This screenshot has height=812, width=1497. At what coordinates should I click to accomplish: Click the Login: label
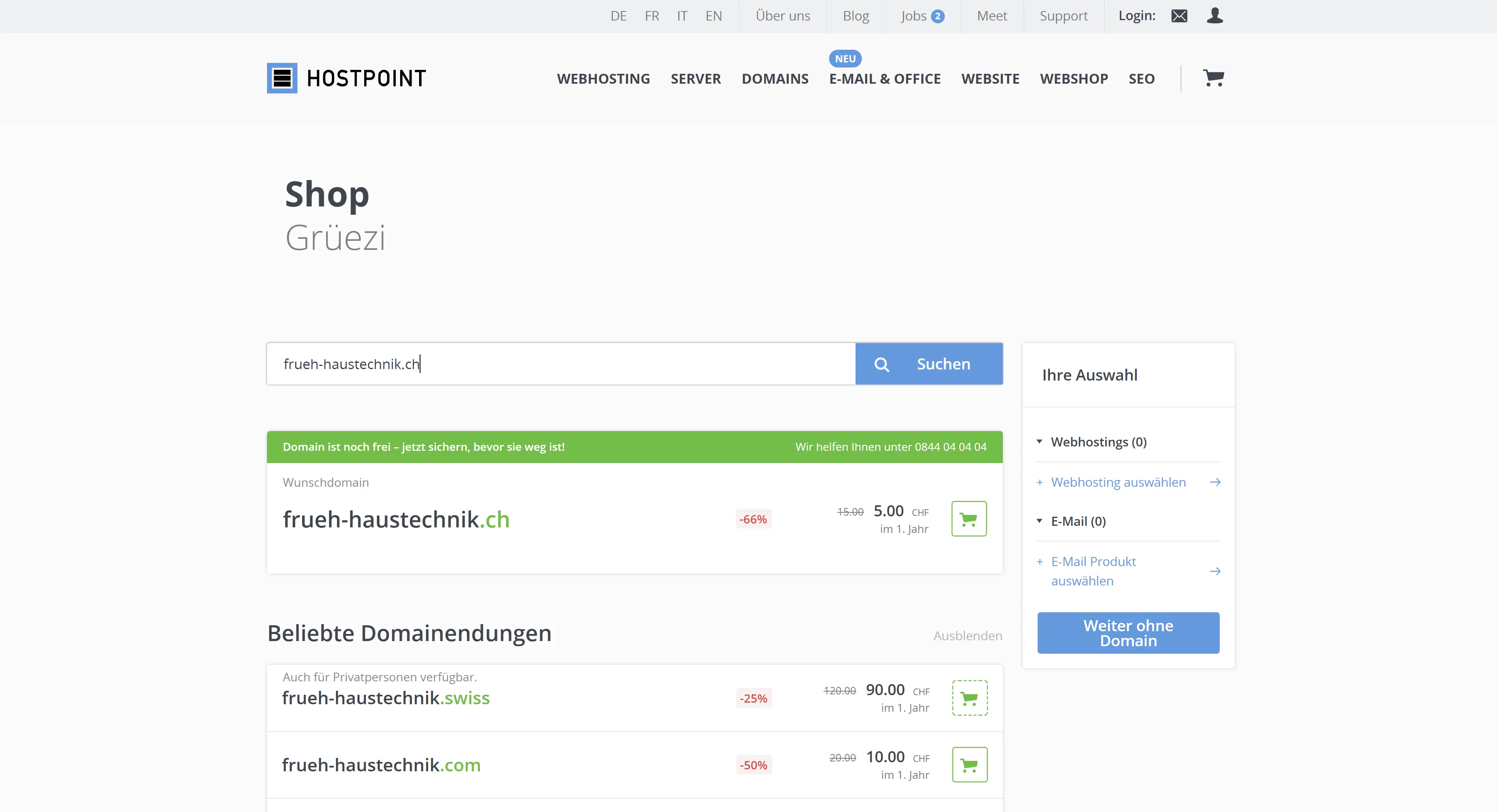pyautogui.click(x=1137, y=16)
